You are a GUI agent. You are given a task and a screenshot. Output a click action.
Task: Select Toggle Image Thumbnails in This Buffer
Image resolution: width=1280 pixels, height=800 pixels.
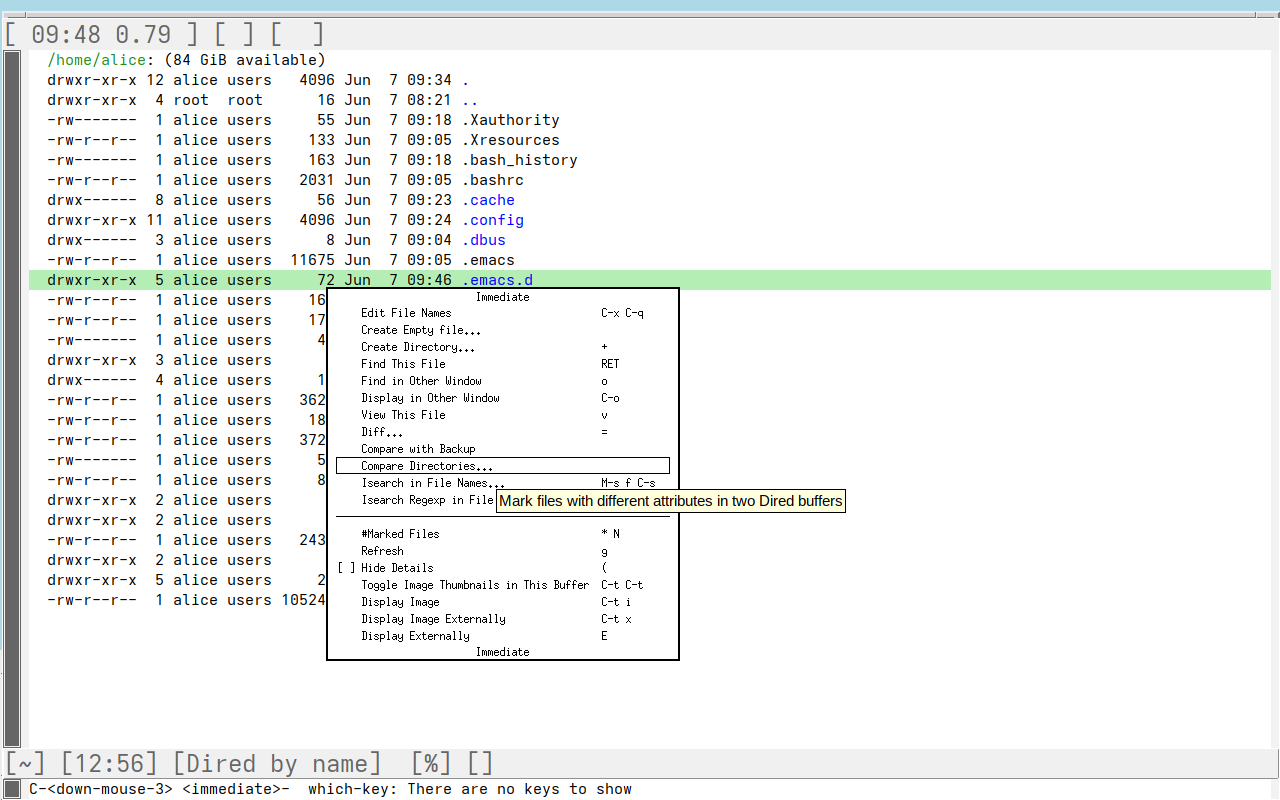tap(503, 585)
